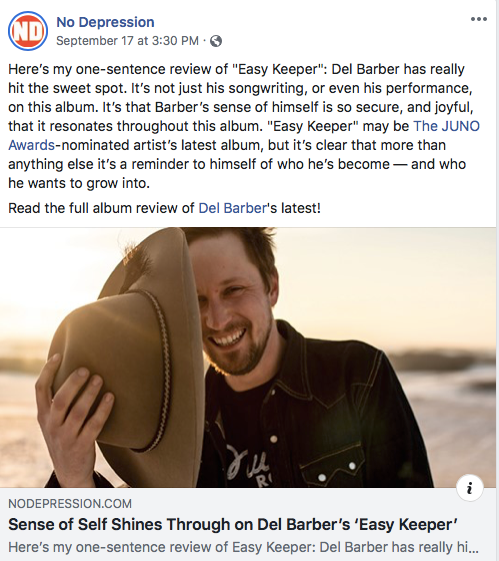Screen dimensions: 499x561
Task: Click the article description snippet text
Action: pyautogui.click(x=243, y=547)
